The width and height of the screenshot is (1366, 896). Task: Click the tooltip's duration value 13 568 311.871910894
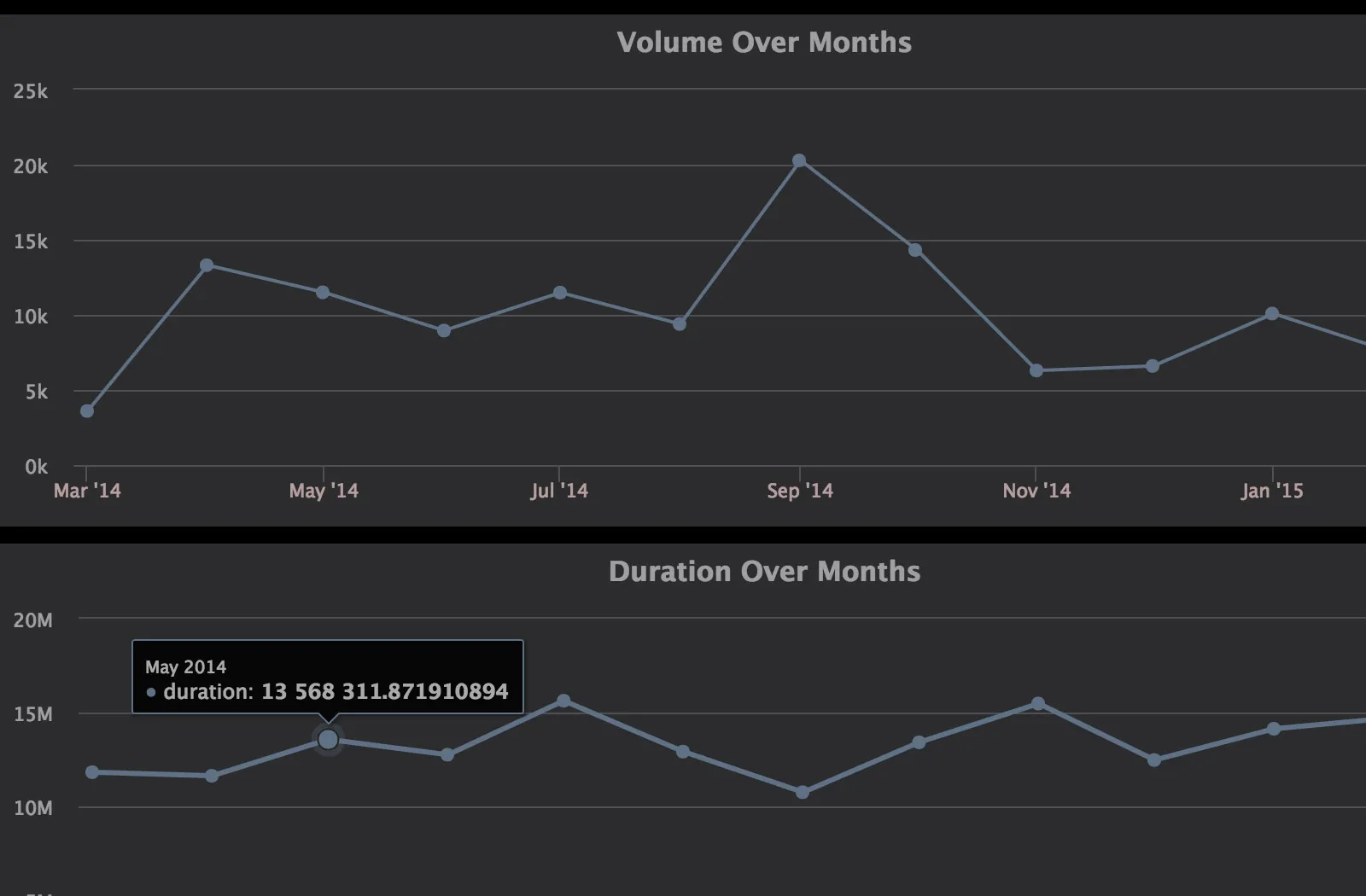pyautogui.click(x=384, y=691)
